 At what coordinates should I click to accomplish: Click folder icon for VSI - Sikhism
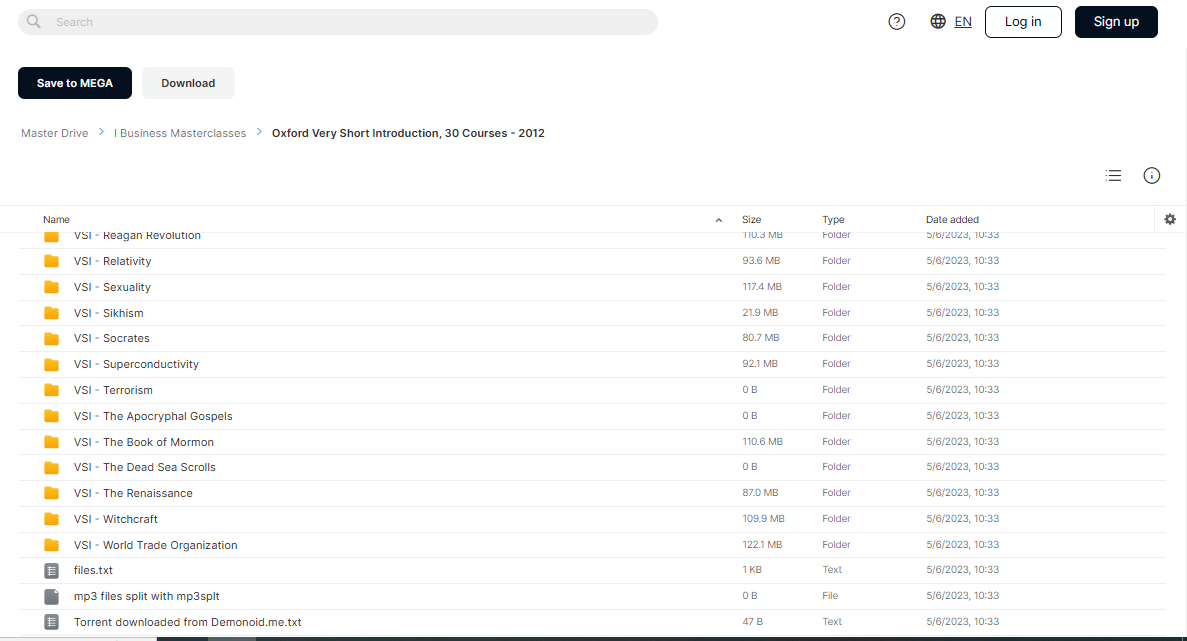(x=51, y=313)
